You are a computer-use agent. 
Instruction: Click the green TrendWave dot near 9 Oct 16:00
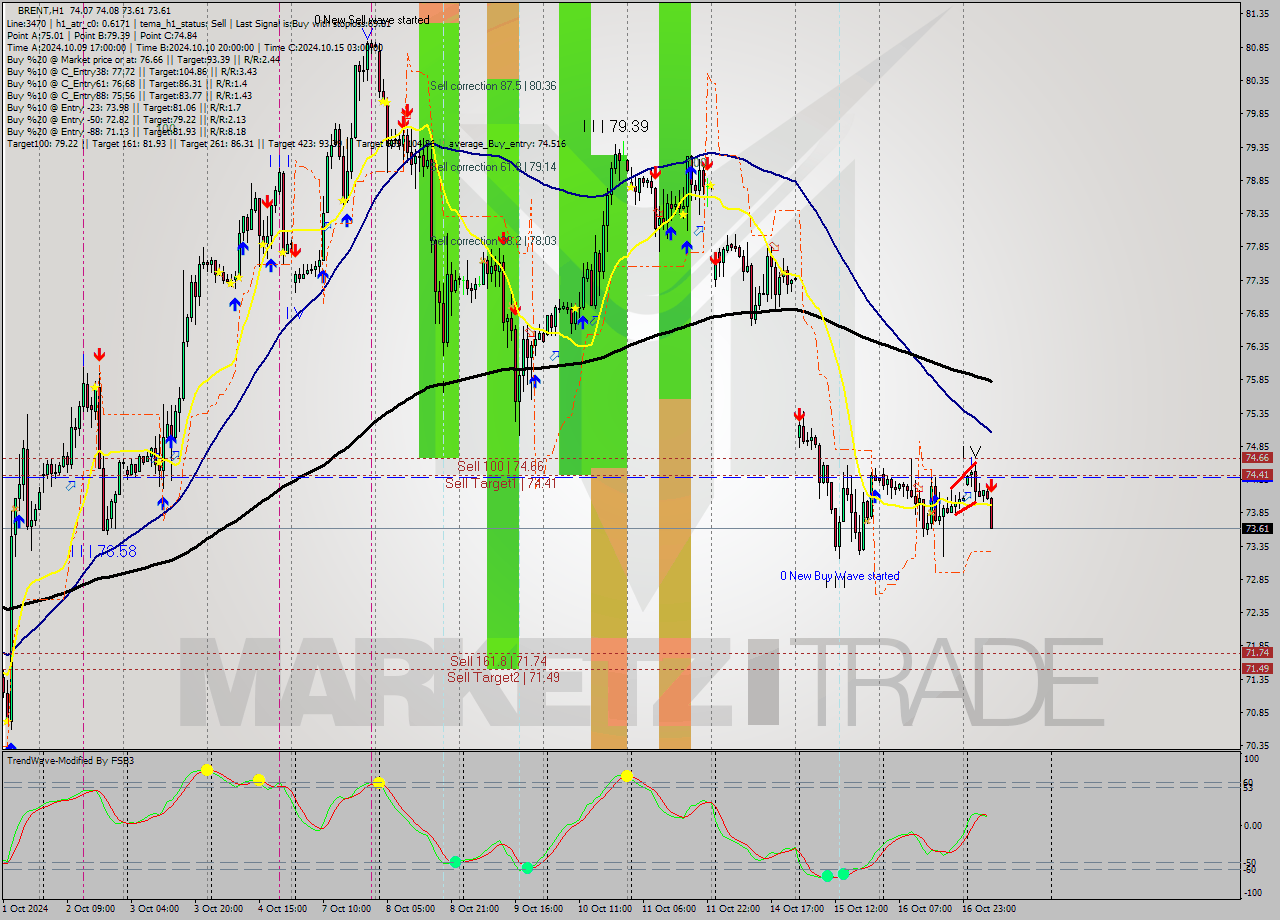coord(526,867)
